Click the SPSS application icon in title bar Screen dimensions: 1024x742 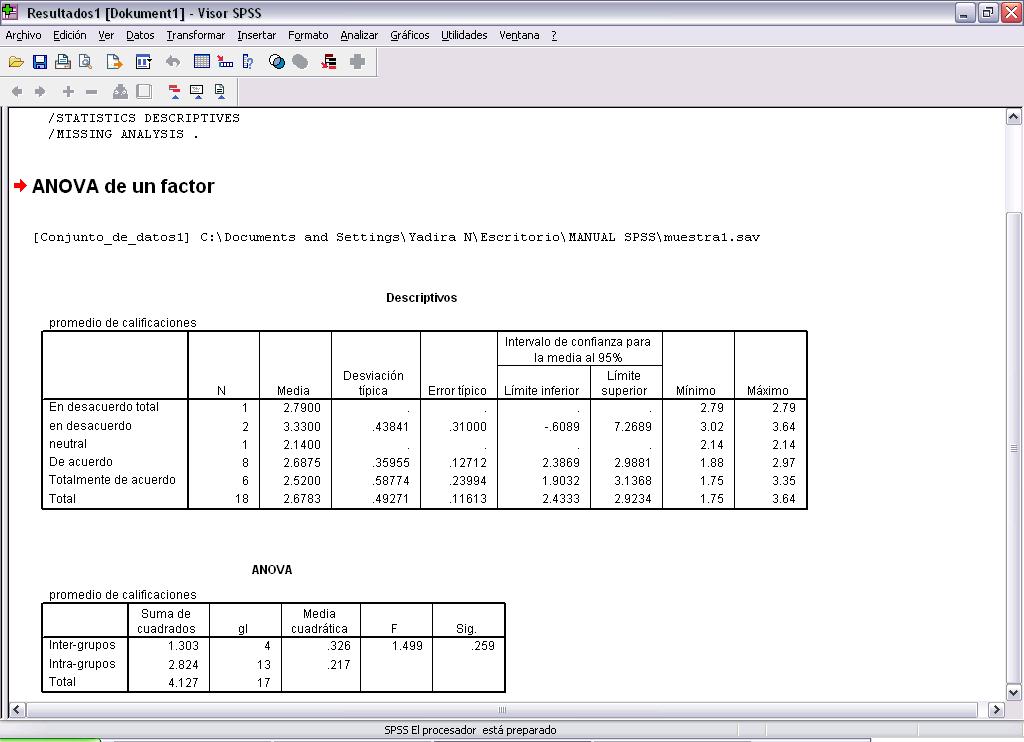[10, 12]
